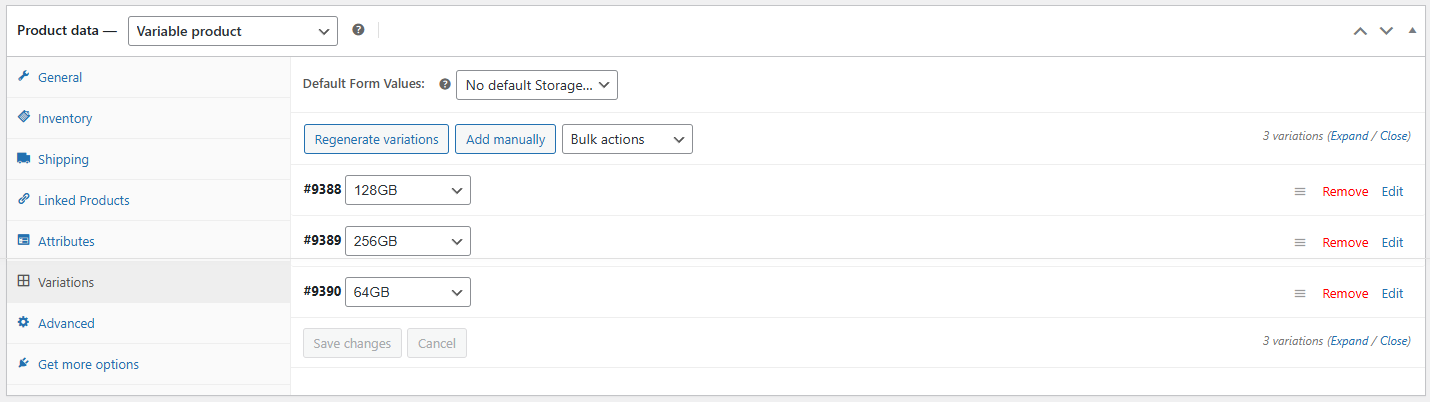Open the No default Storage dropdown
Screen dimensions: 1430x402
(x=537, y=85)
